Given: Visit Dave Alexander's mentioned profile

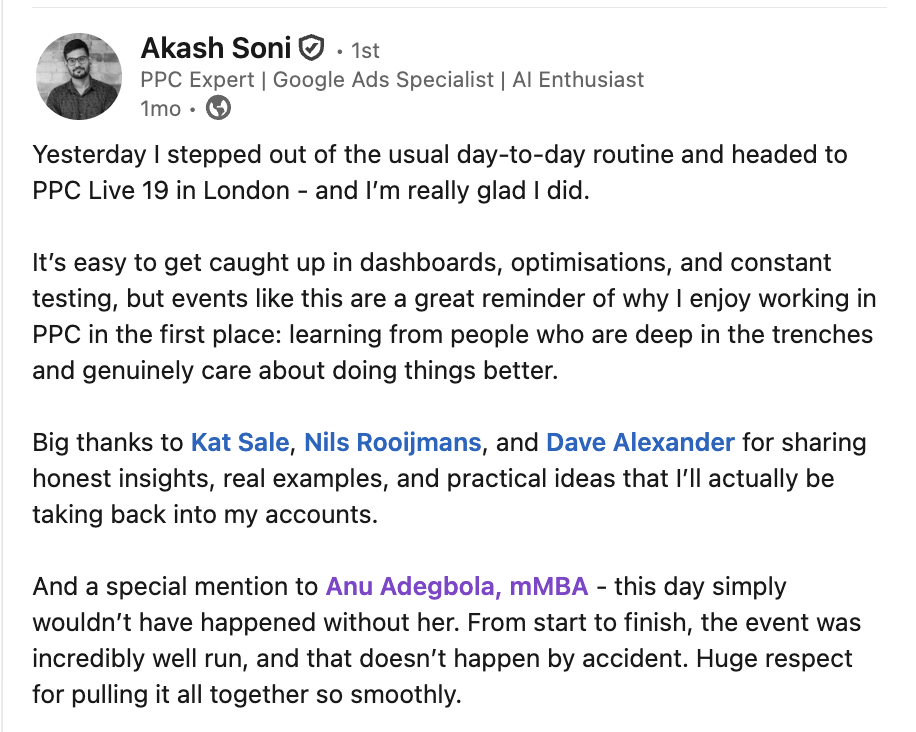Looking at the screenshot, I should [x=640, y=442].
